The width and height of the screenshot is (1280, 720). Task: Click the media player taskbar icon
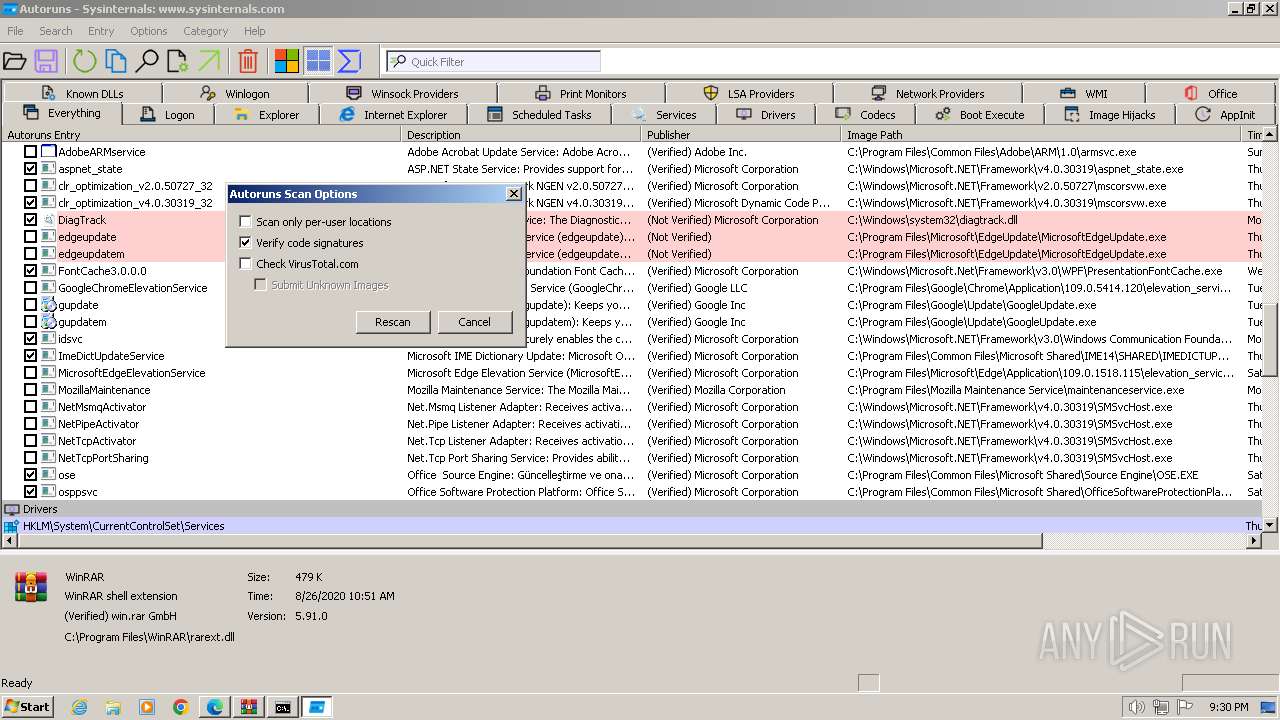point(147,707)
